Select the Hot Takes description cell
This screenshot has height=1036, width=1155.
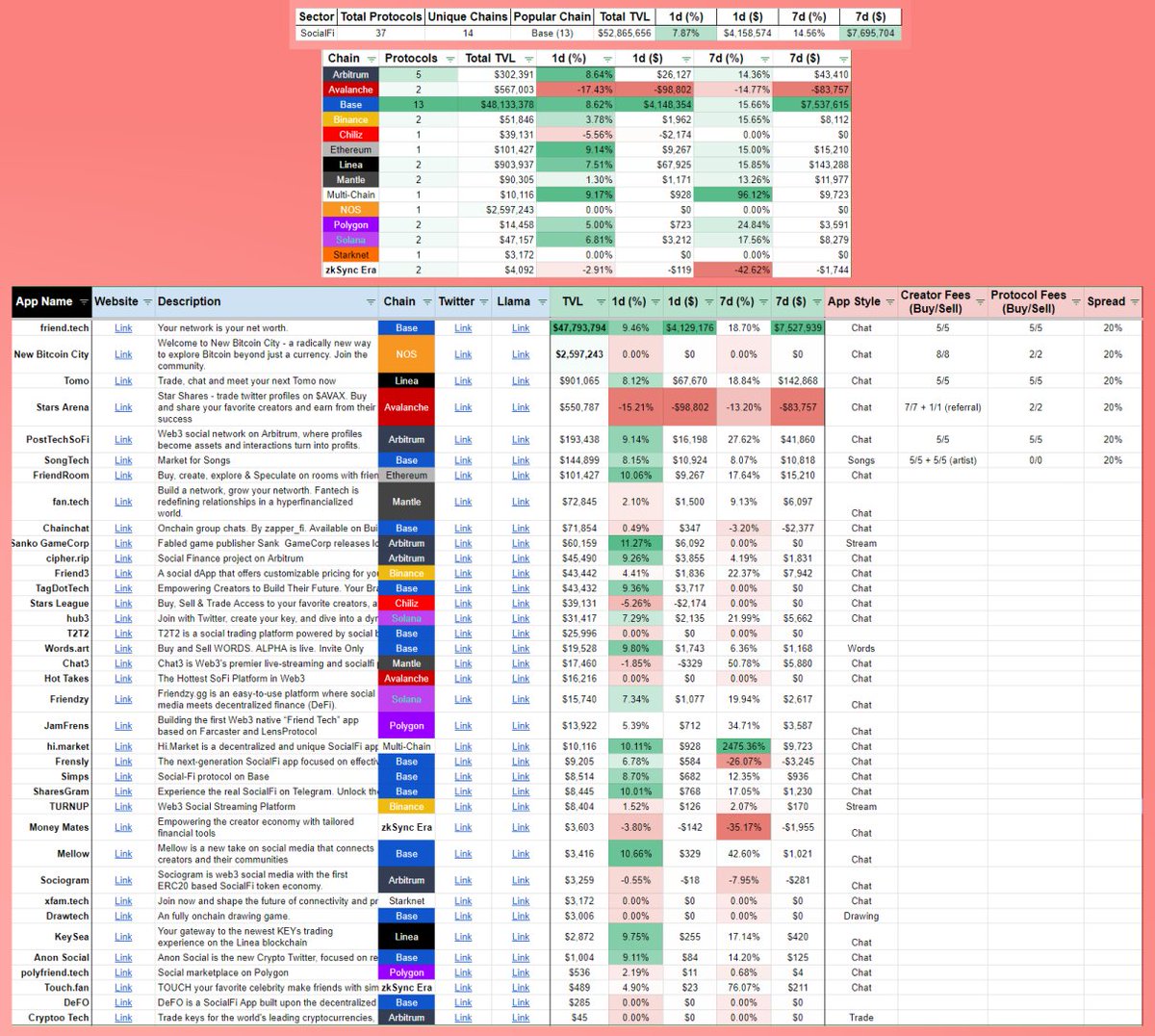coord(267,679)
